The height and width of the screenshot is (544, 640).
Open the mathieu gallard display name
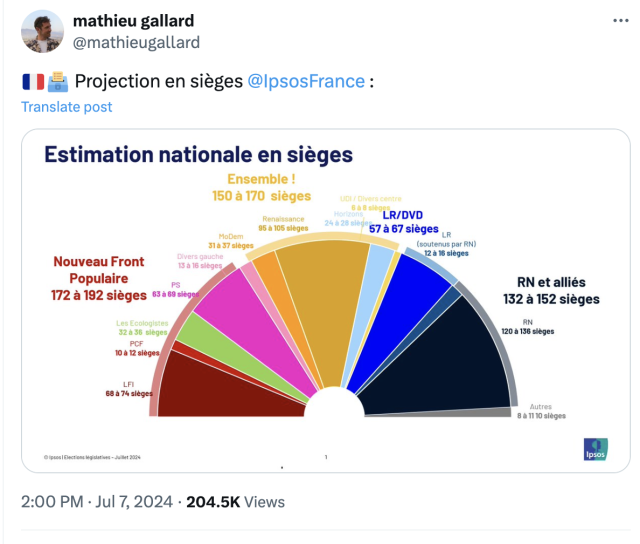click(134, 21)
